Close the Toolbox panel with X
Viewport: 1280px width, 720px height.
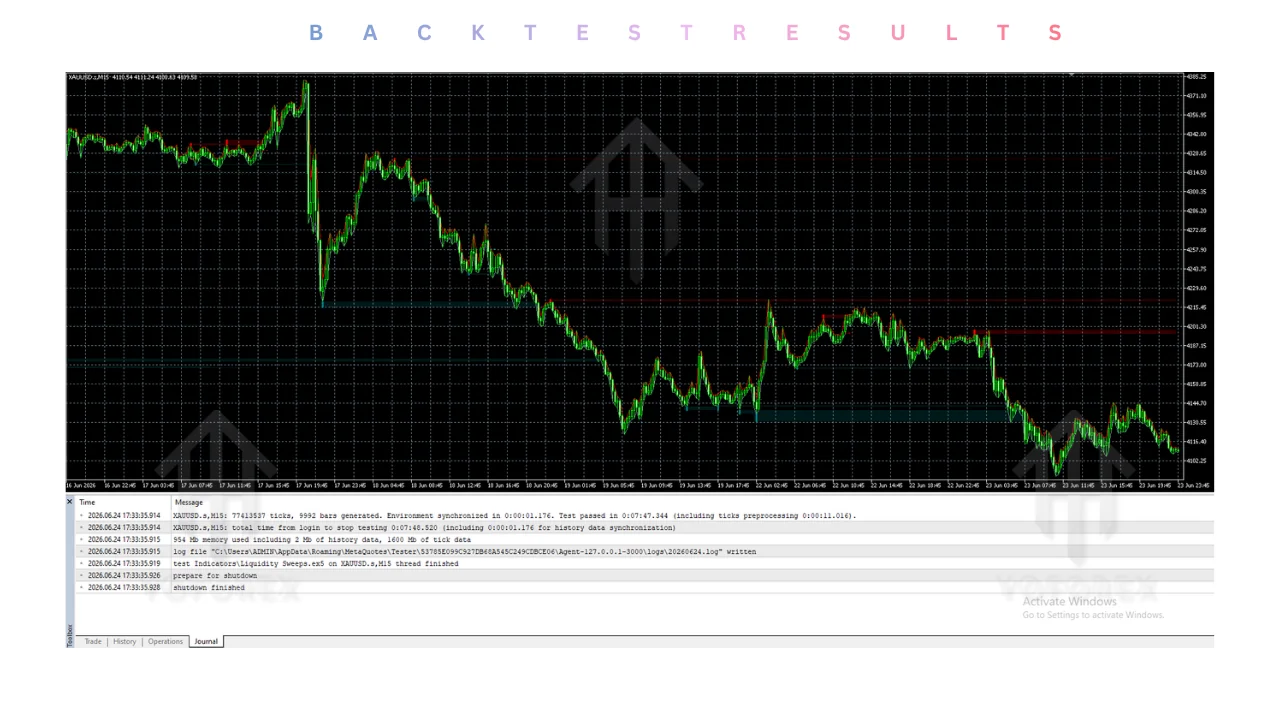click(70, 501)
